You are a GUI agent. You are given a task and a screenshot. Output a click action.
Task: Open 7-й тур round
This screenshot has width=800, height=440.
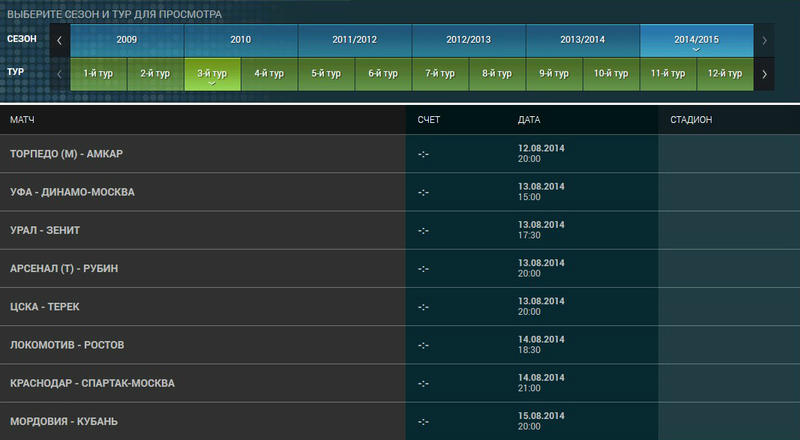click(440, 75)
